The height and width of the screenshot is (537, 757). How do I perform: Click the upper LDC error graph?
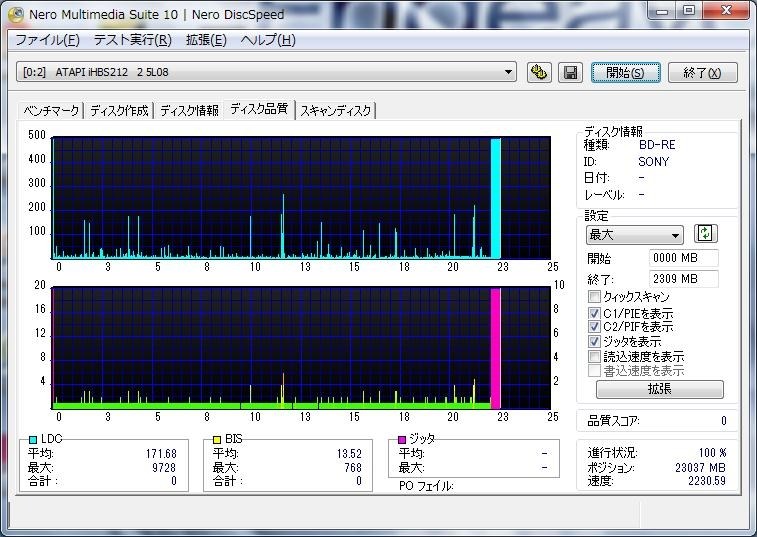301,198
